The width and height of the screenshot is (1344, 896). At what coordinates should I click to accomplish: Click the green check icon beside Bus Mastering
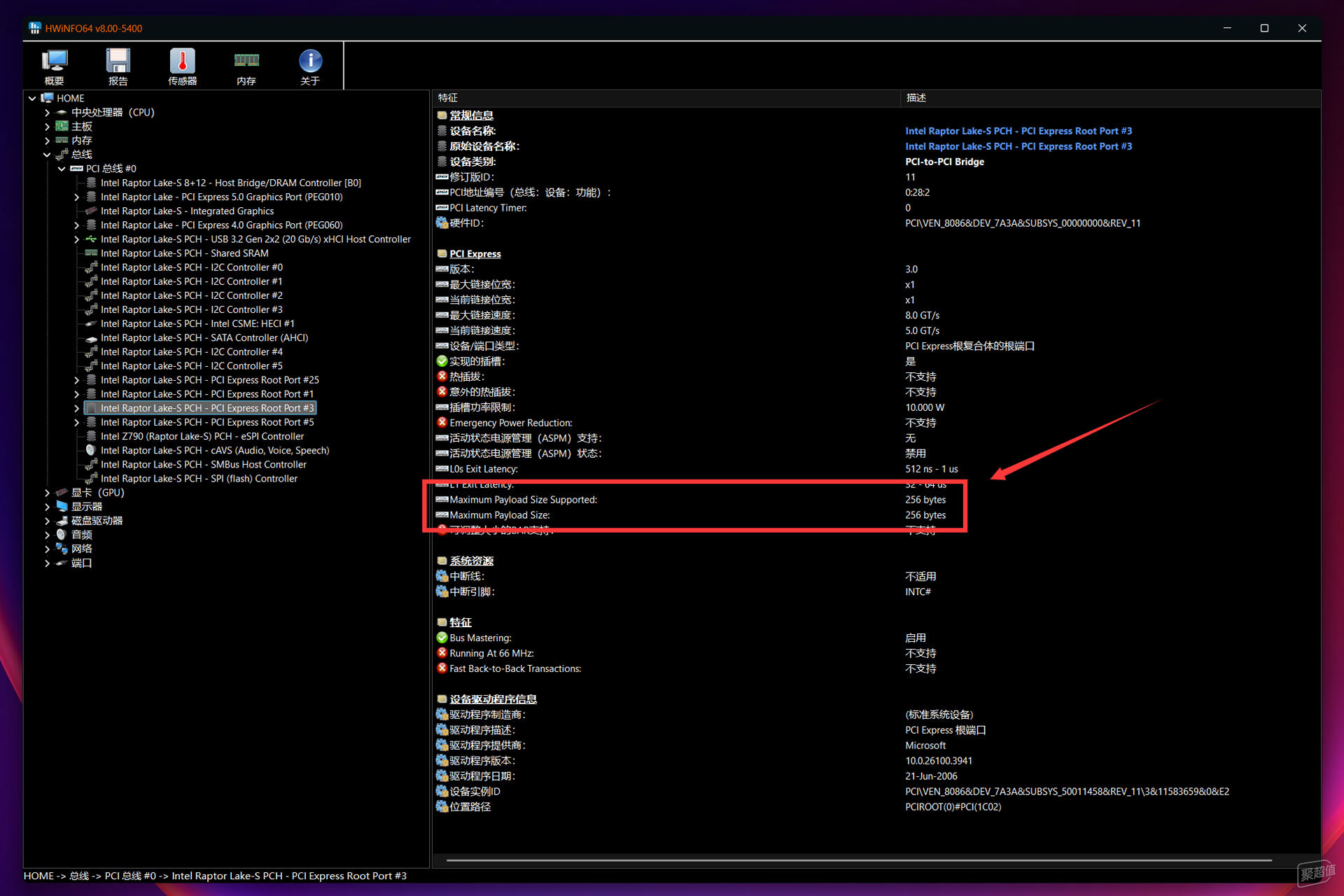coord(442,638)
